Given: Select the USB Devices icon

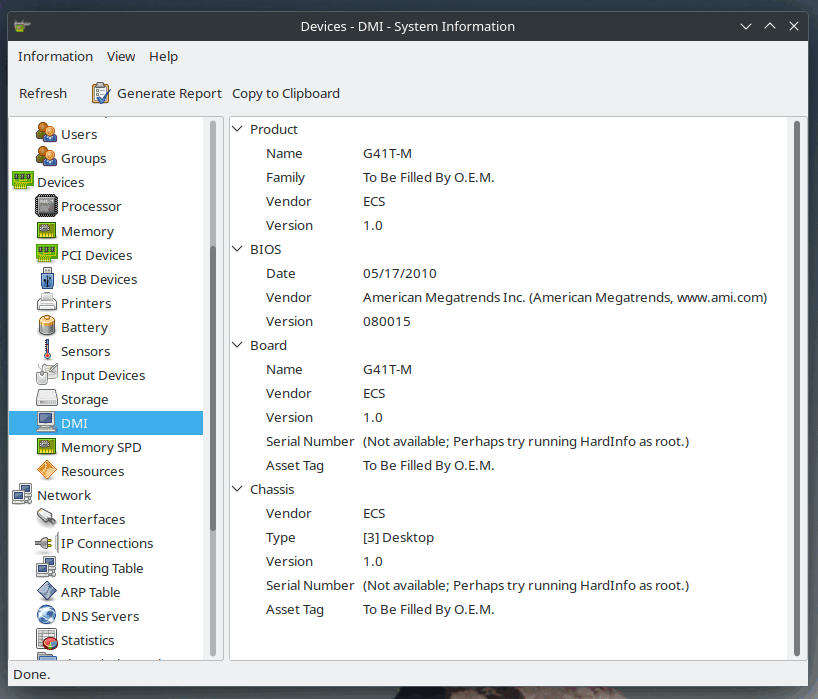Looking at the screenshot, I should (x=46, y=279).
